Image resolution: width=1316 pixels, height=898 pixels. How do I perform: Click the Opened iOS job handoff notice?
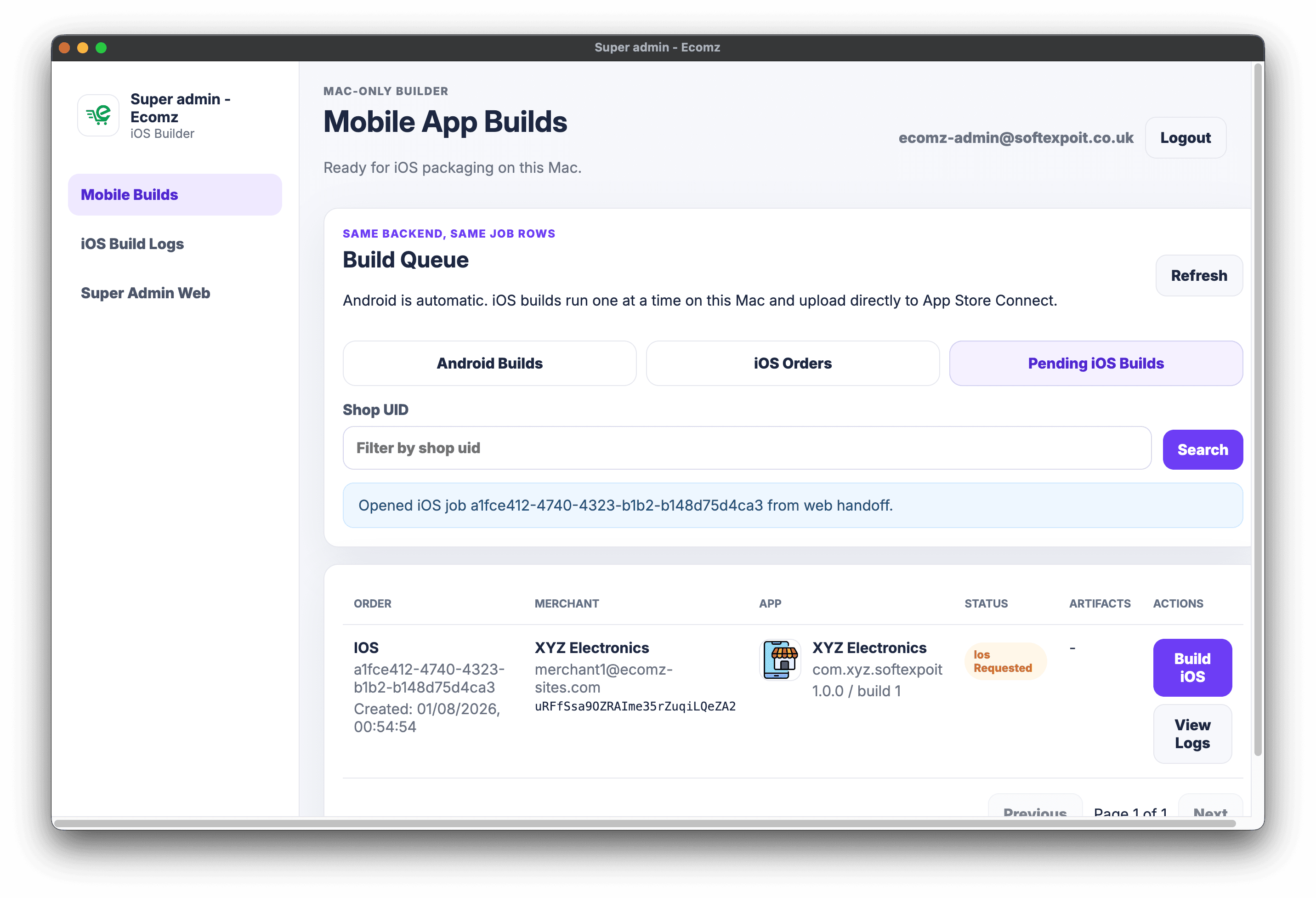point(792,506)
